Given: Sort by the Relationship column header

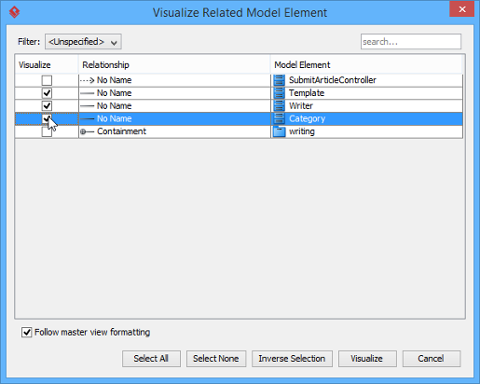Looking at the screenshot, I should click(x=174, y=65).
